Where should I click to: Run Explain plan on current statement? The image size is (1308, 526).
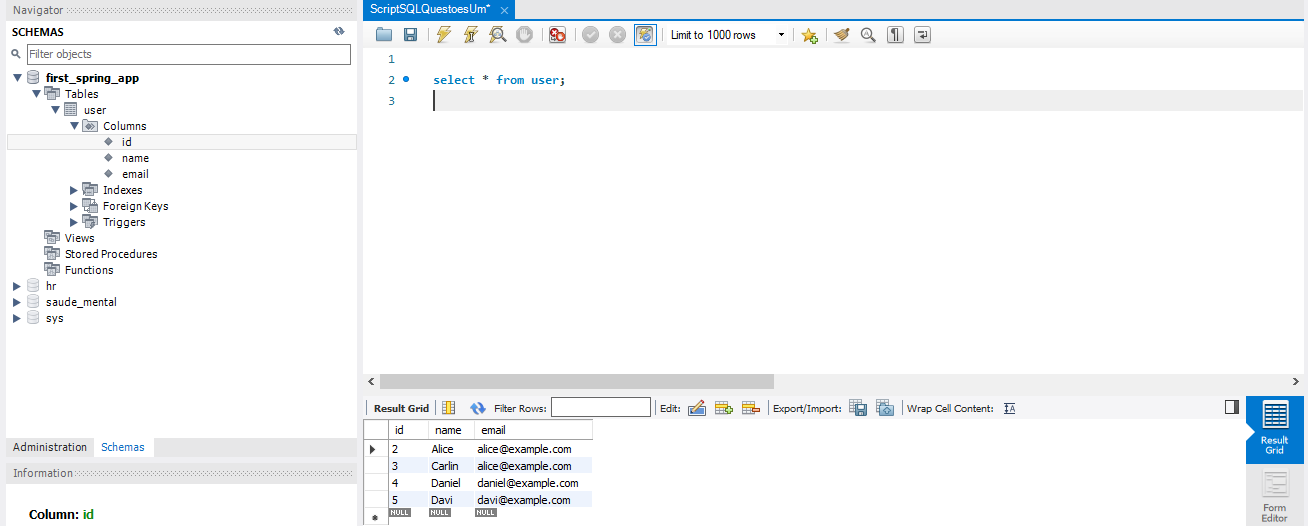(498, 34)
